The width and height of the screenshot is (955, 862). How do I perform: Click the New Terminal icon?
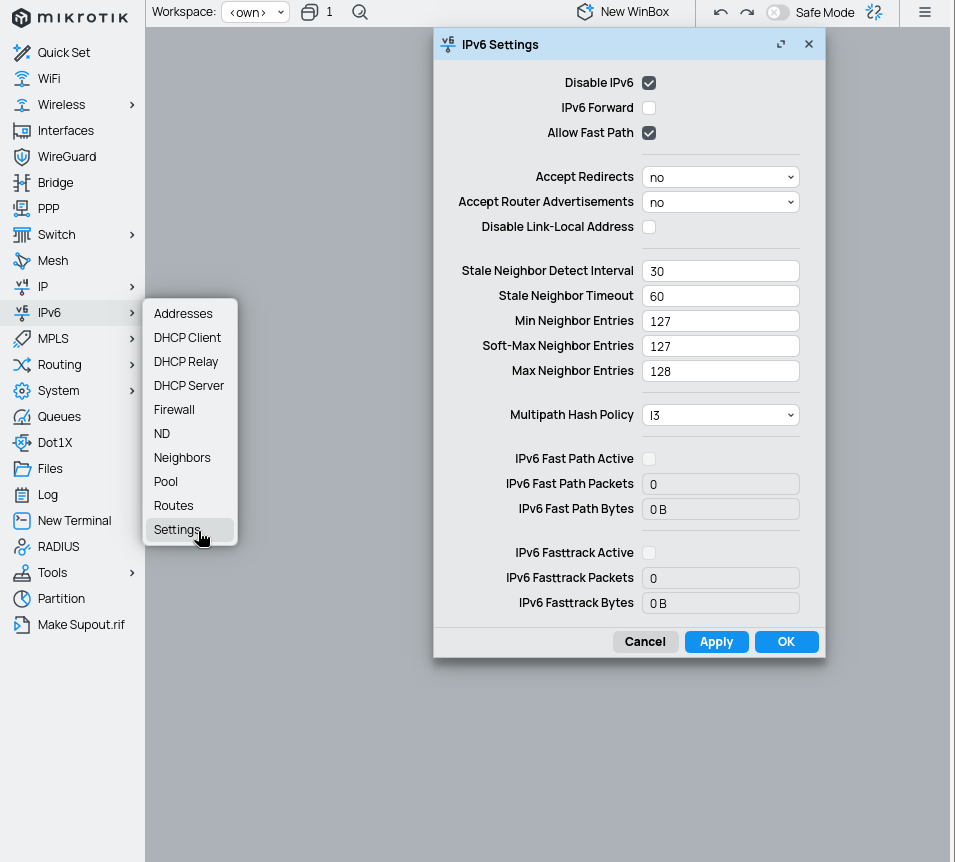pyautogui.click(x=22, y=521)
